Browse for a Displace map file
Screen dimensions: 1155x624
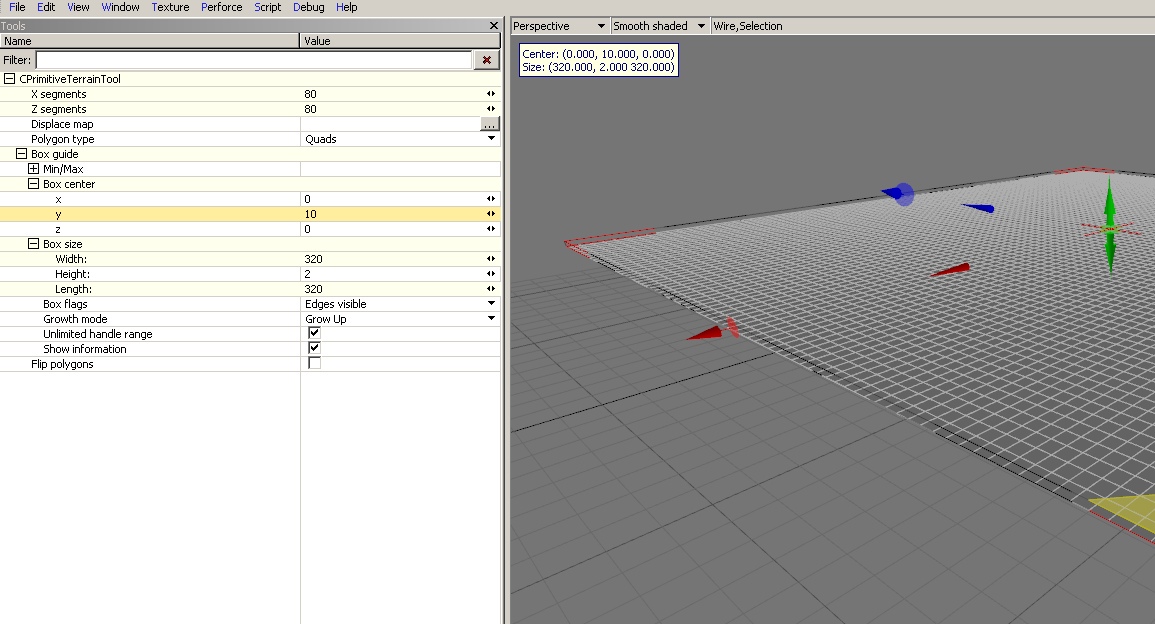click(x=489, y=124)
